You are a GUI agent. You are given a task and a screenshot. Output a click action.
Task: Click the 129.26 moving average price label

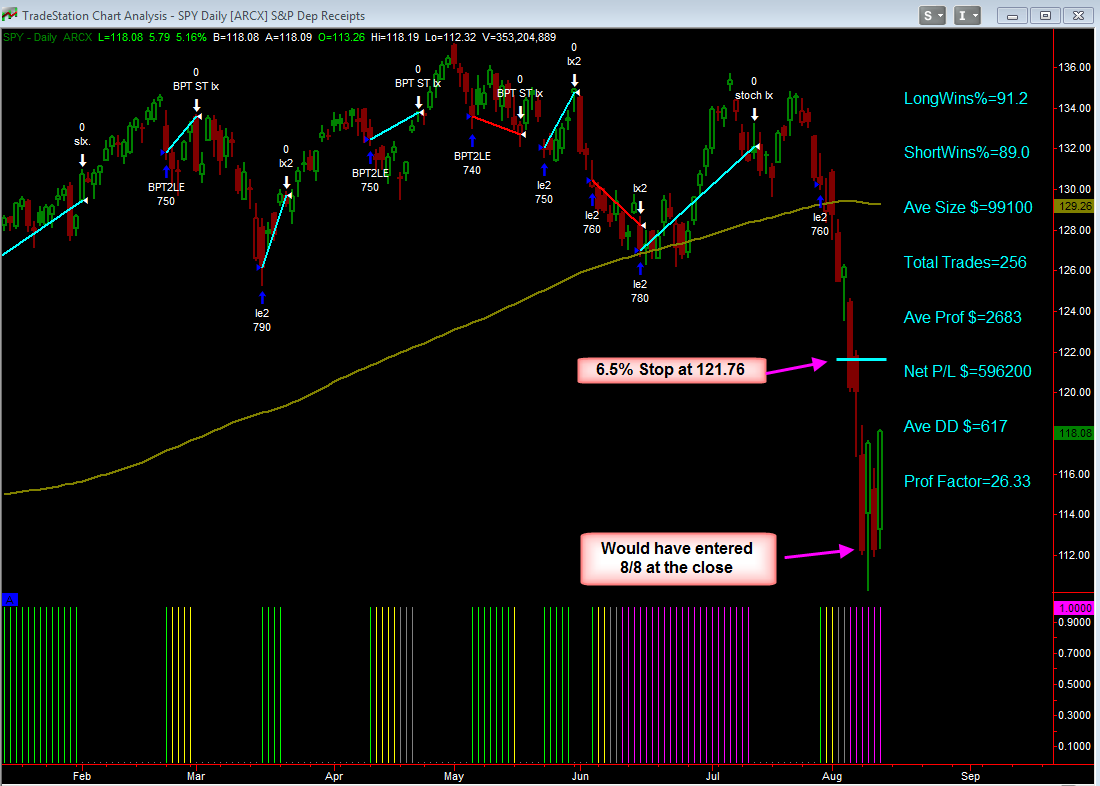pyautogui.click(x=1078, y=206)
